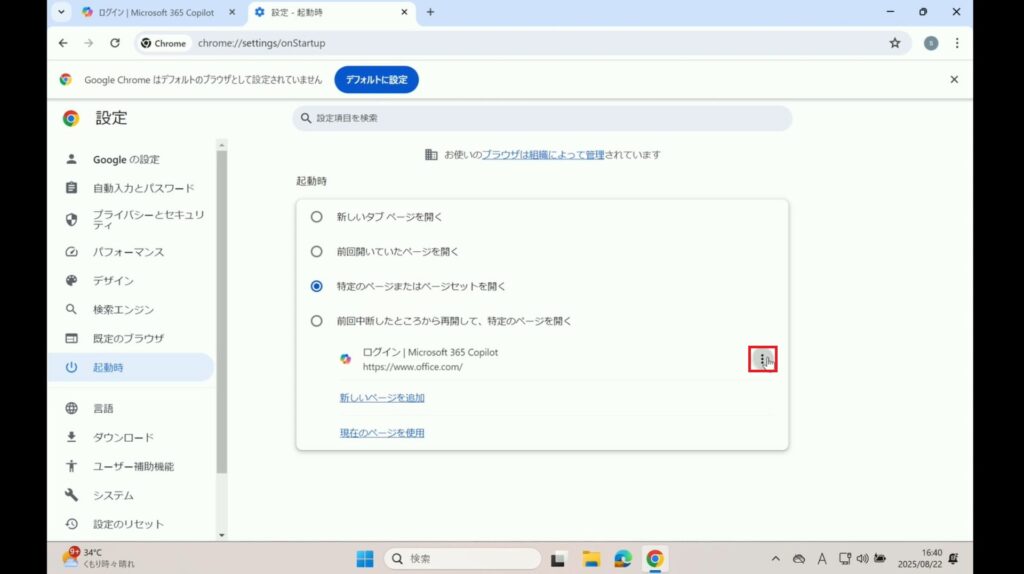This screenshot has width=1024, height=574.
Task: Bookmark this page with the star icon
Action: (x=895, y=43)
